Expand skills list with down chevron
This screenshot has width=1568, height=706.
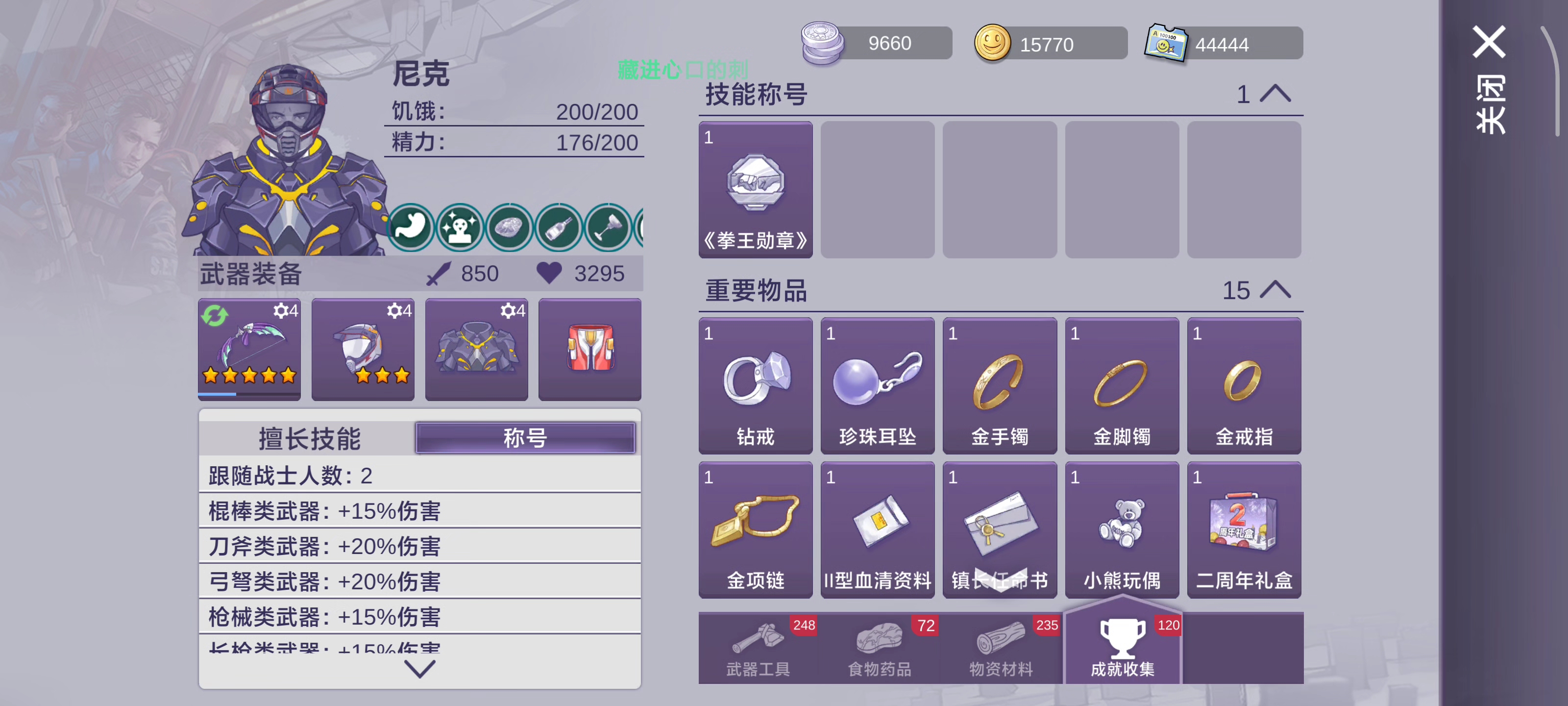(419, 669)
